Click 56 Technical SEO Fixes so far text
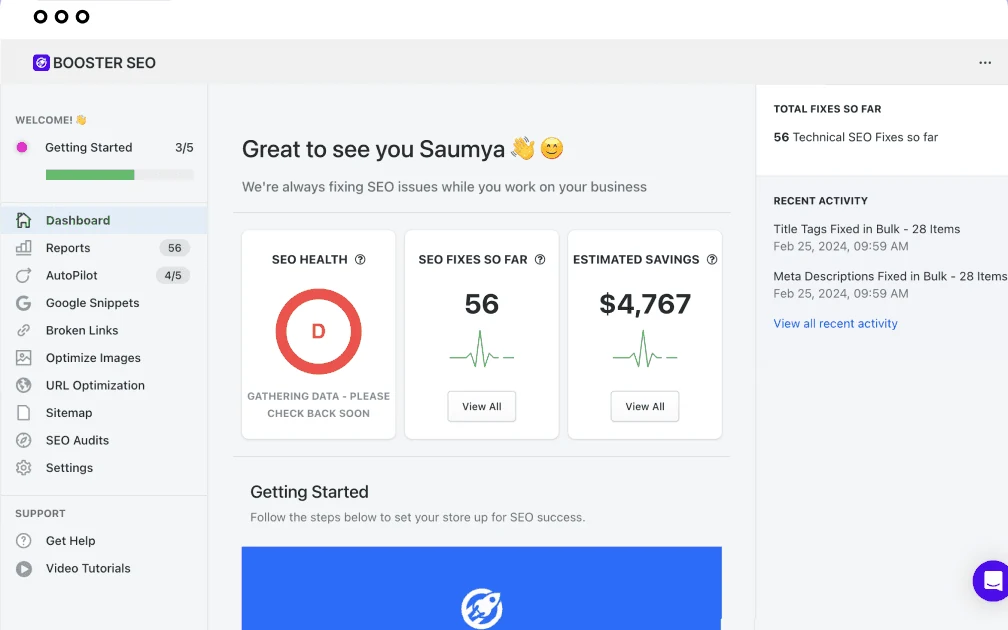This screenshot has height=630, width=1008. [856, 137]
